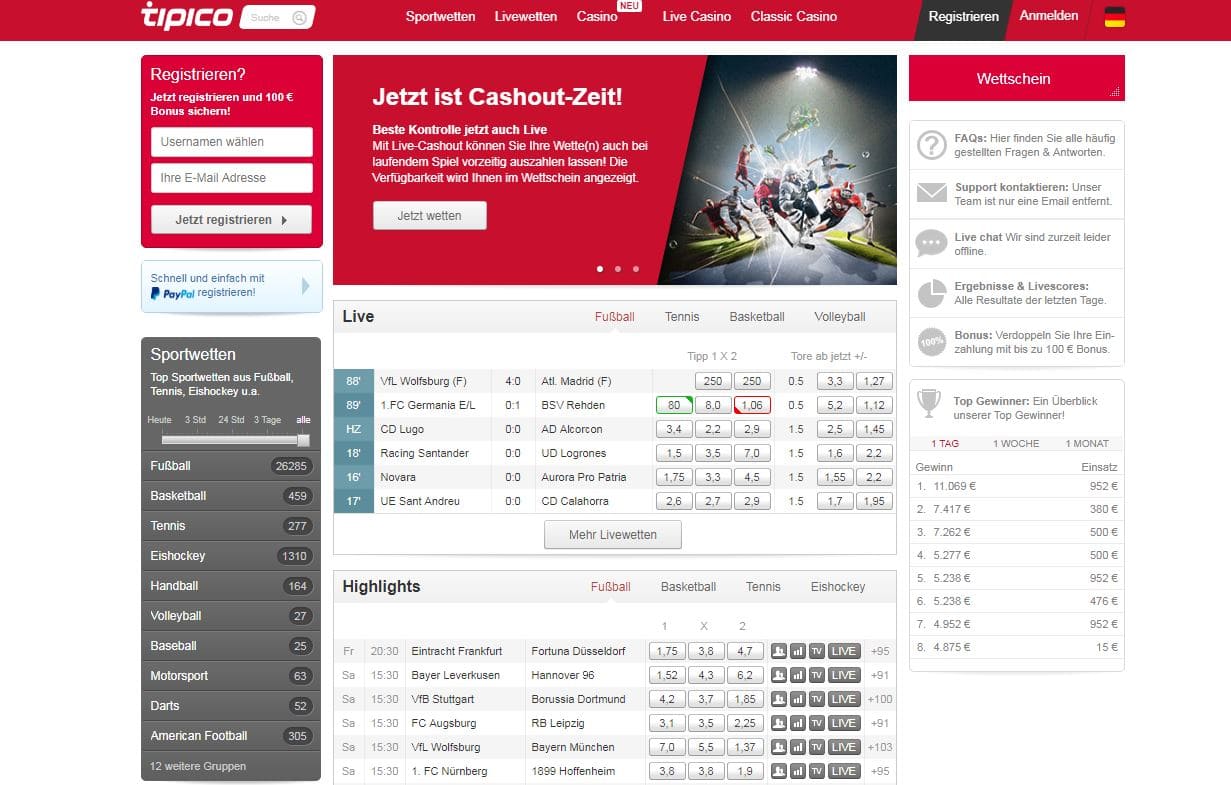1231x785 pixels.
Task: Open American Football category in sidebar
Action: [231, 736]
